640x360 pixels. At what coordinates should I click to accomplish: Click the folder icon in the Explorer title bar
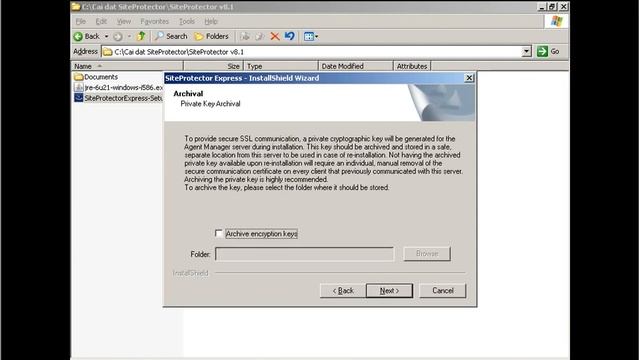[76, 7]
